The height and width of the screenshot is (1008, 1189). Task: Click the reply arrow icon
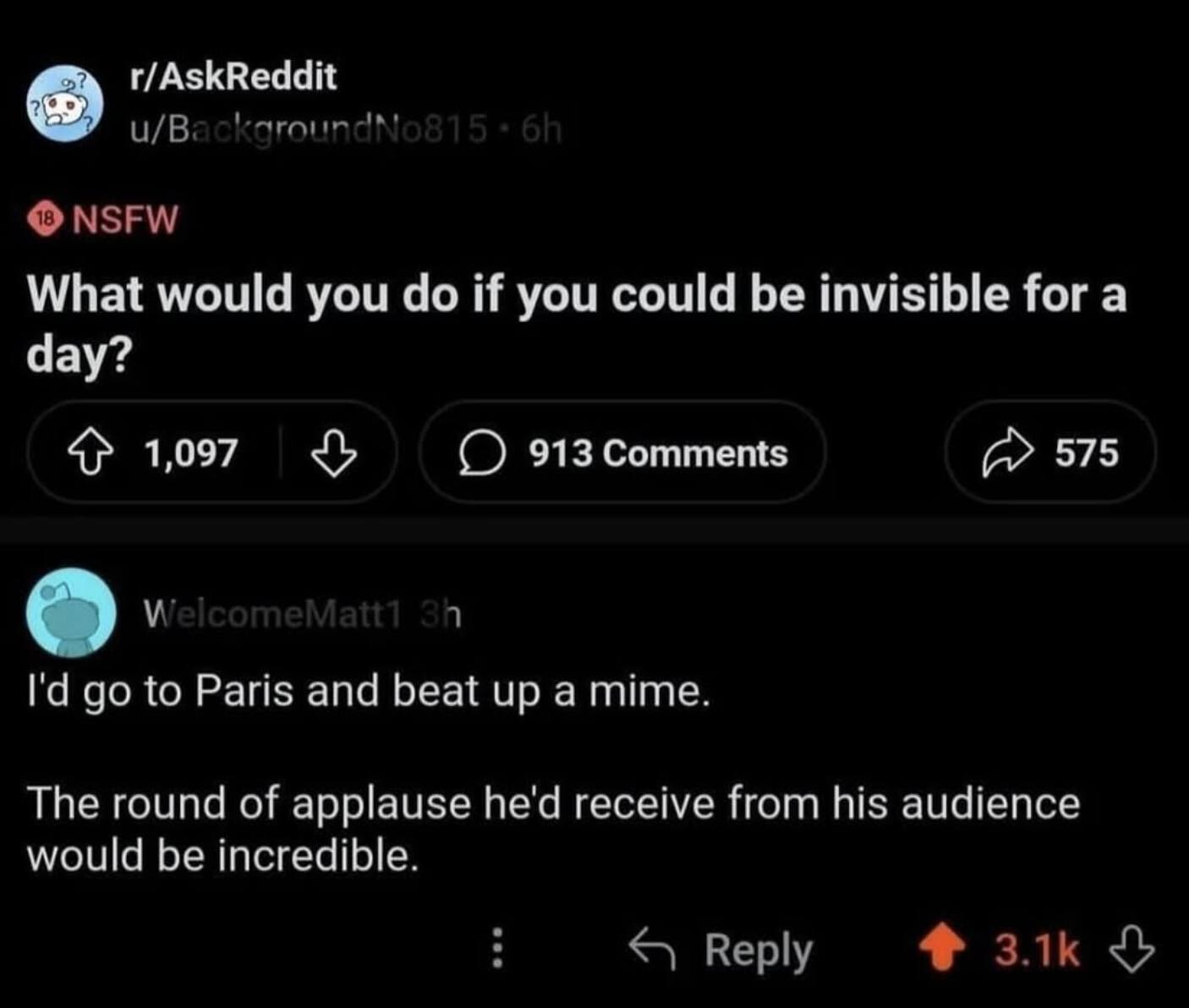652,949
